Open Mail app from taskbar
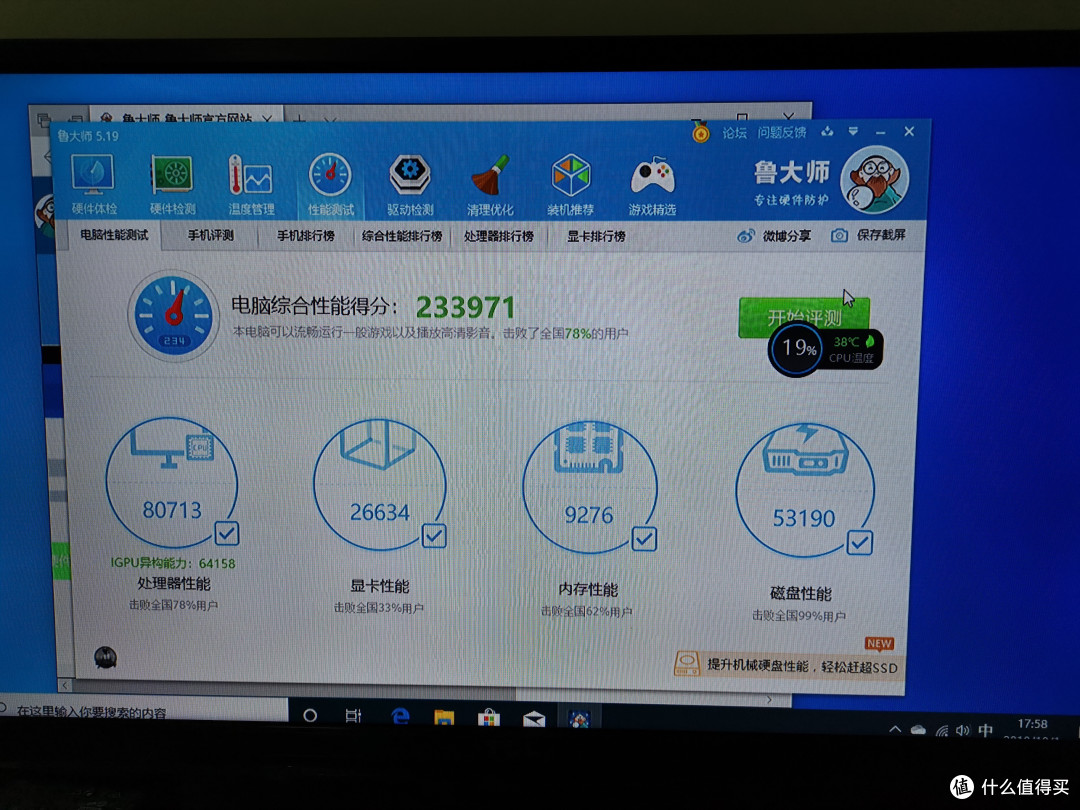Screen dimensions: 1080x810 tap(534, 720)
